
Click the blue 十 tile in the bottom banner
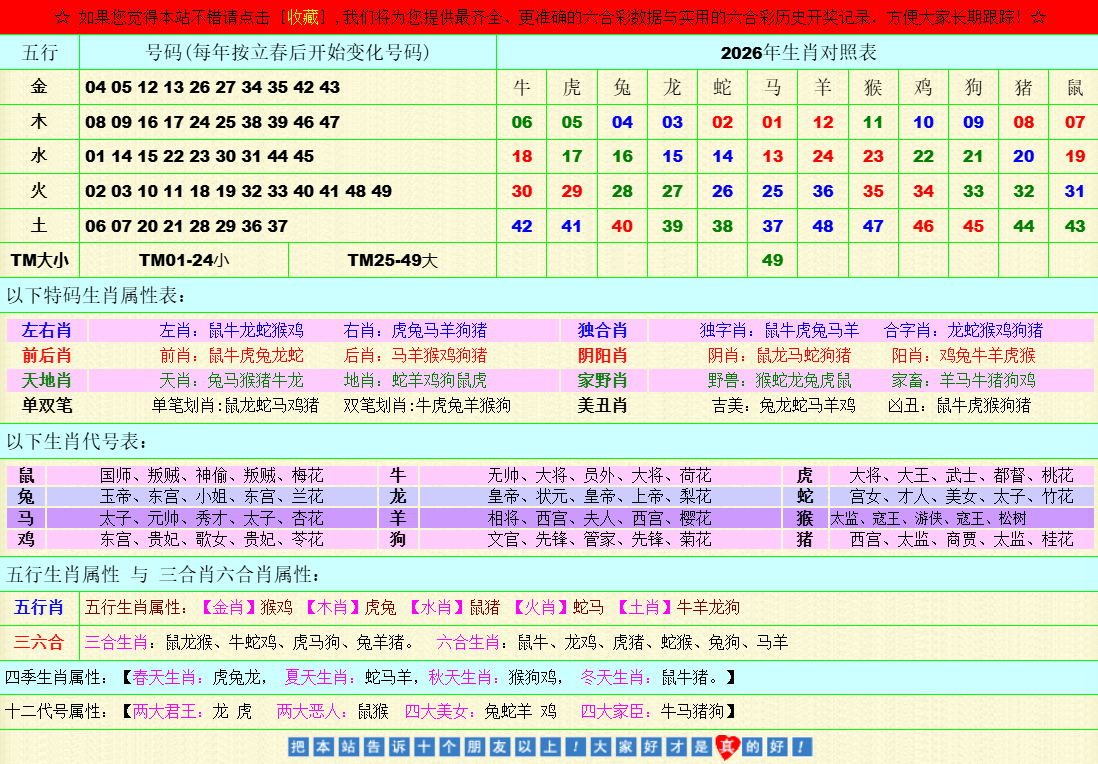423,747
